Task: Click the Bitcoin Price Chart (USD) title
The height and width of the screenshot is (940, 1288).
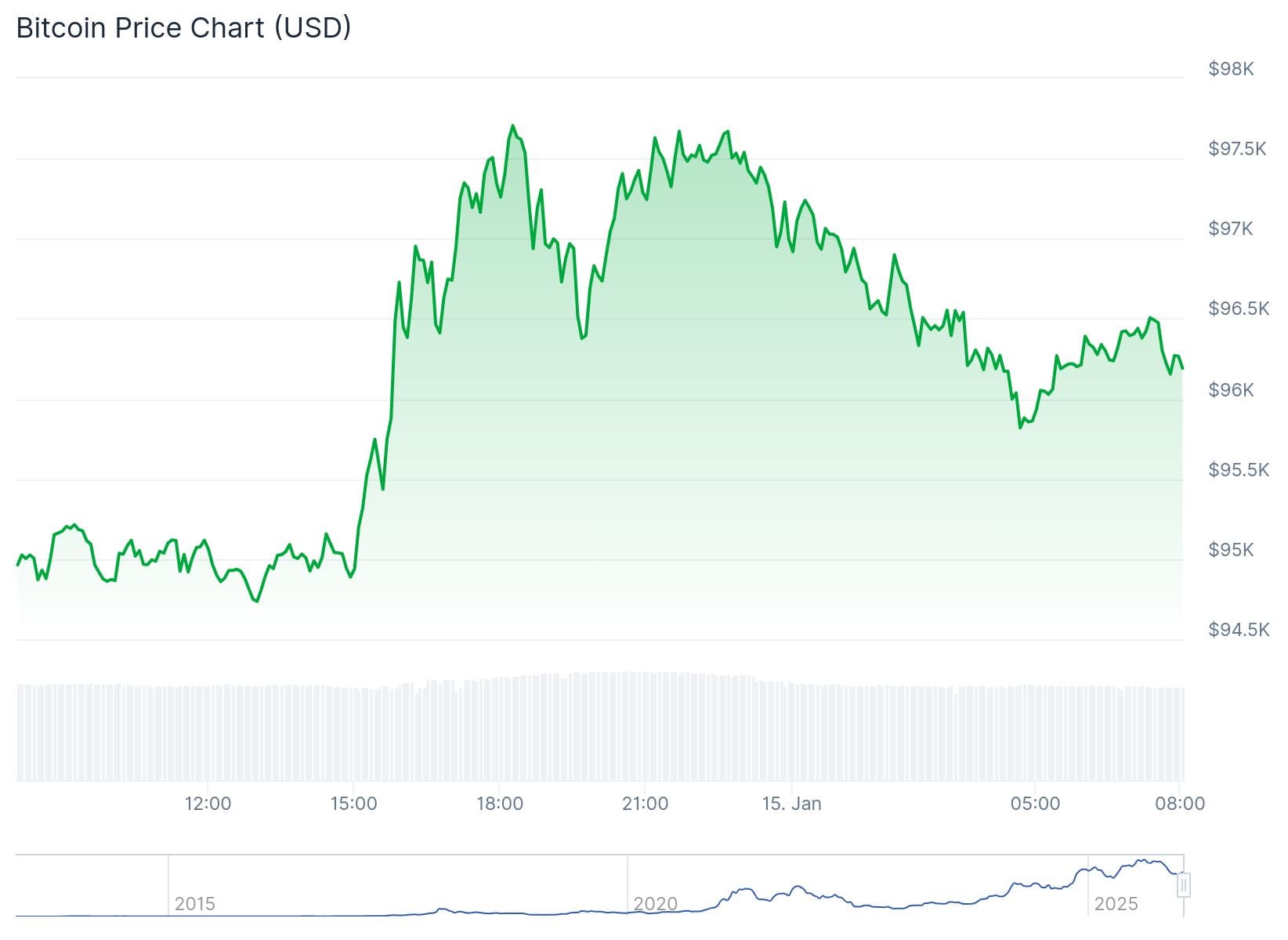Action: point(183,28)
